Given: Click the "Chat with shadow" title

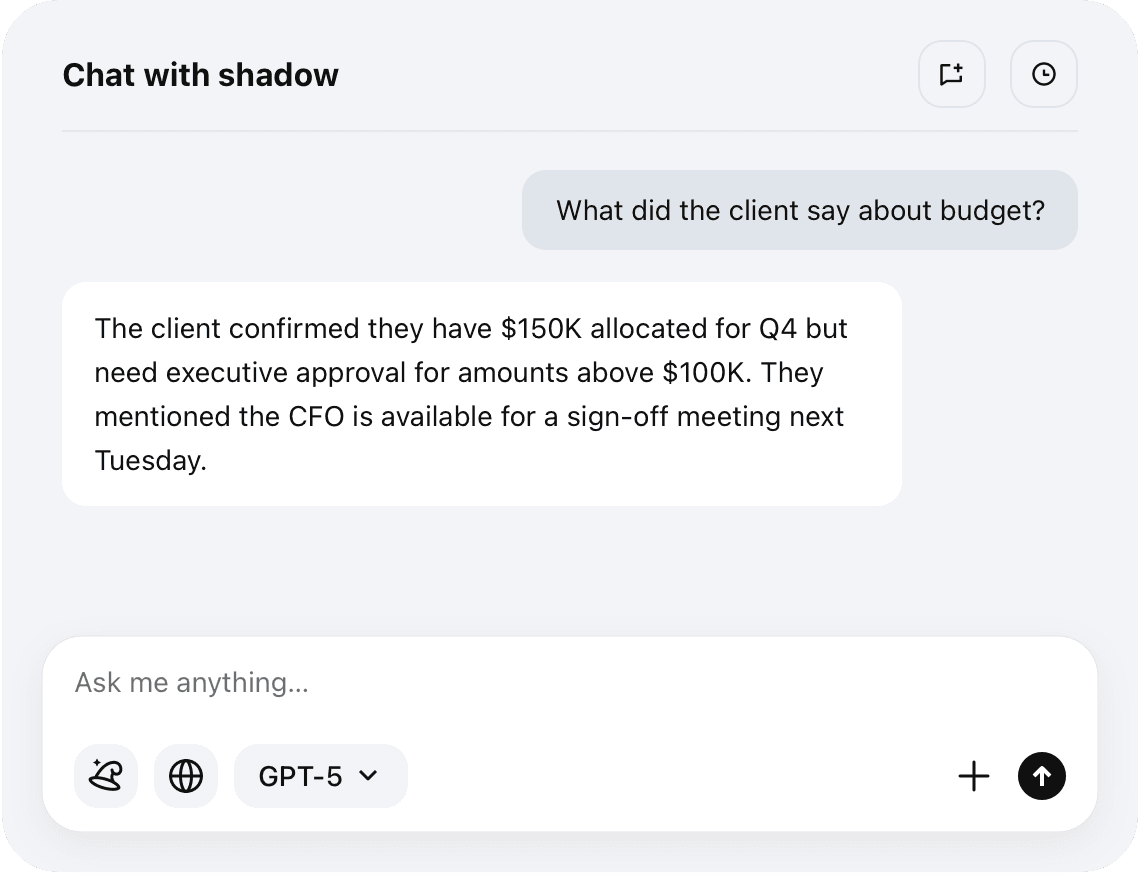Looking at the screenshot, I should pyautogui.click(x=200, y=75).
